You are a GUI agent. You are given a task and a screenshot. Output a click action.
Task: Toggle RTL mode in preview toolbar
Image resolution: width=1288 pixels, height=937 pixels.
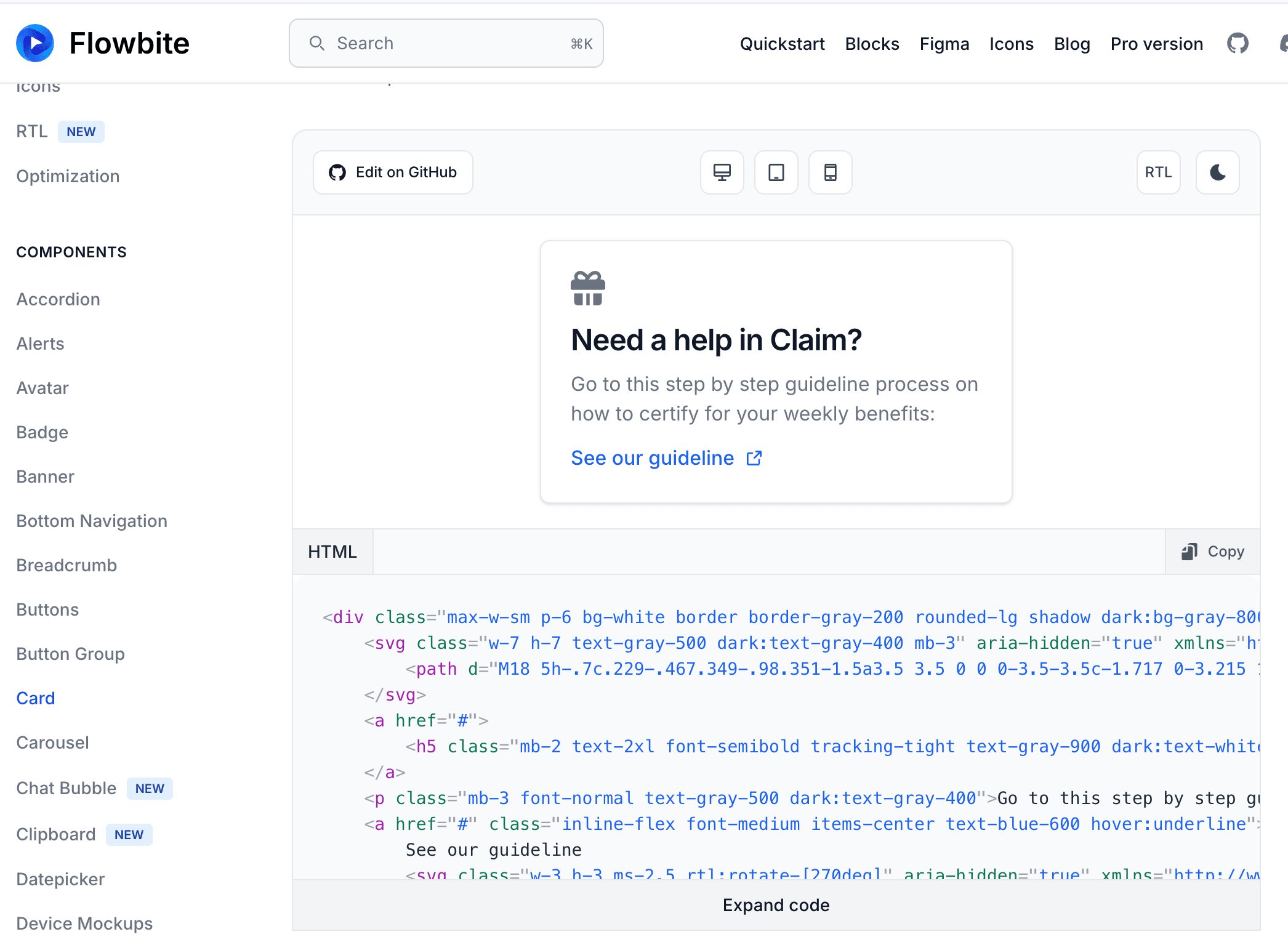pos(1158,172)
